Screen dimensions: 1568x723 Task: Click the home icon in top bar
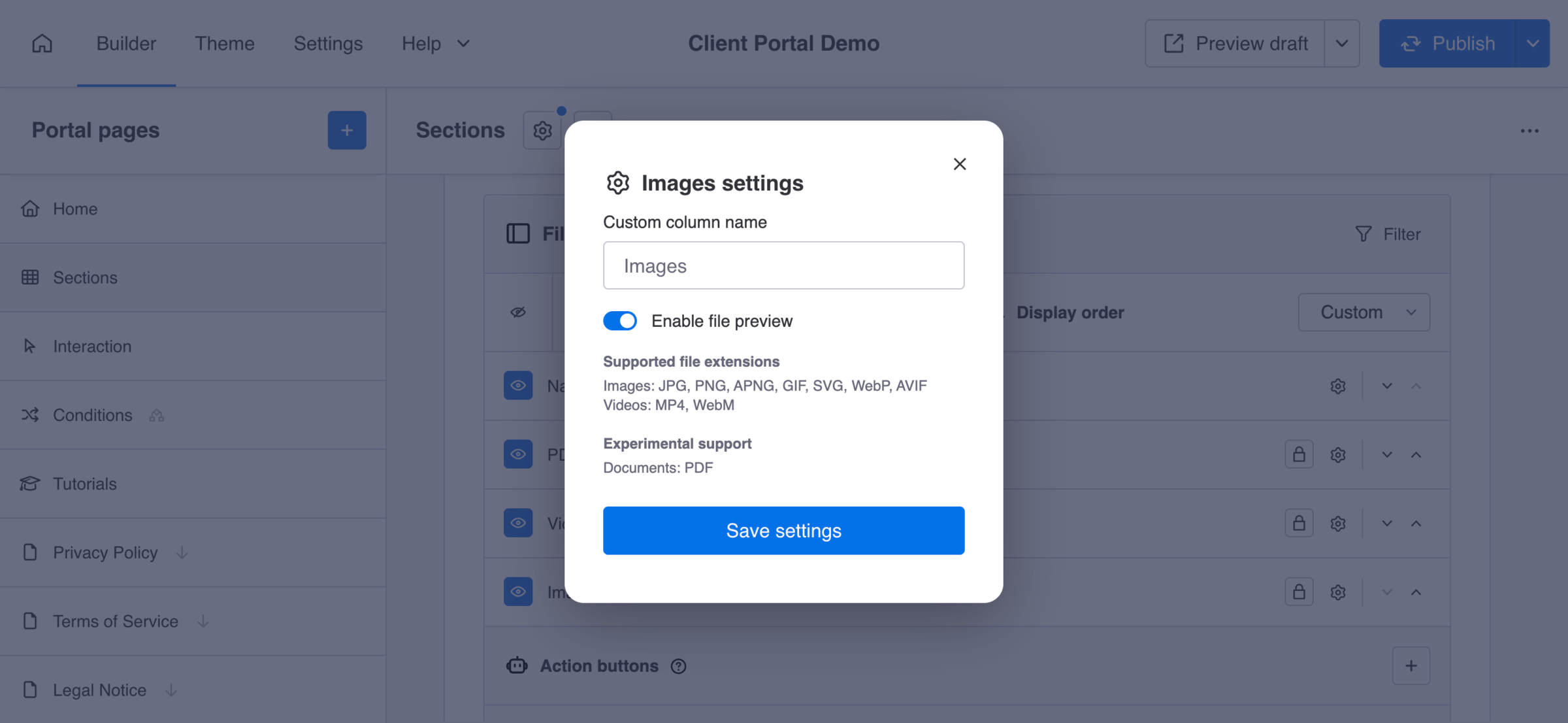(x=42, y=43)
